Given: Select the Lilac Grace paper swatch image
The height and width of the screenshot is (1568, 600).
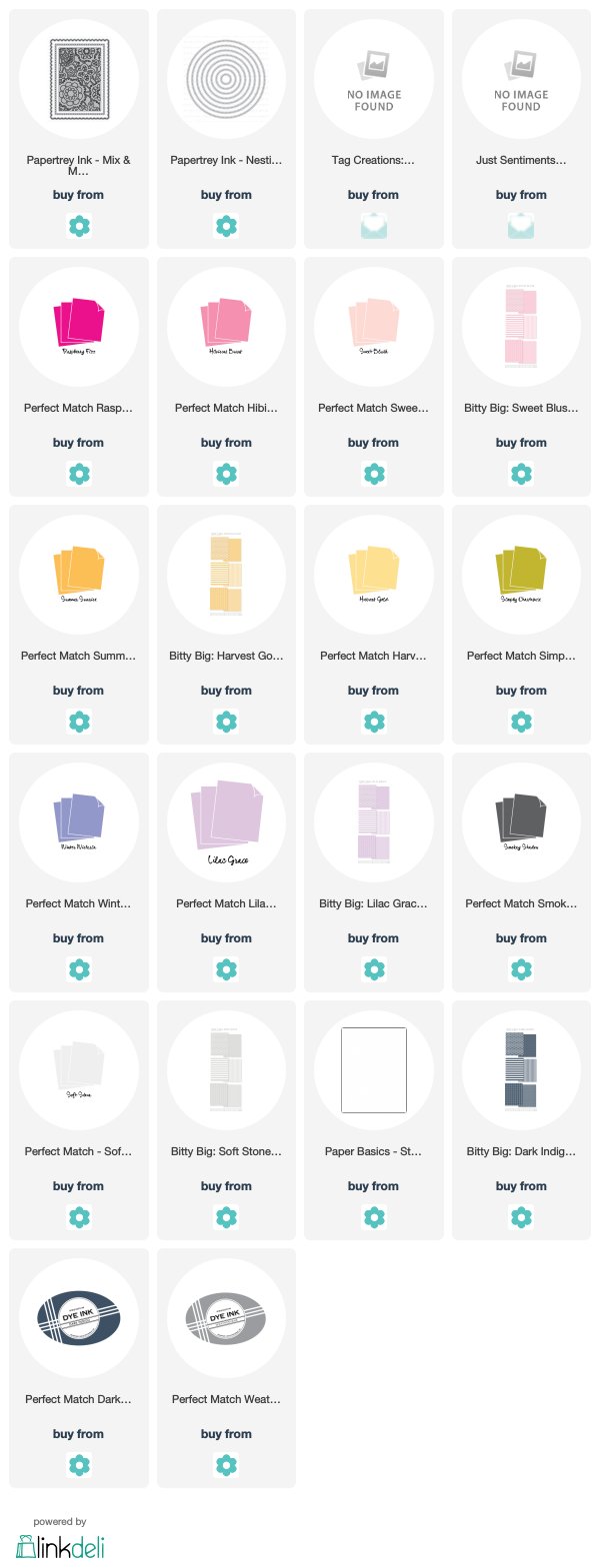Looking at the screenshot, I should tap(226, 820).
